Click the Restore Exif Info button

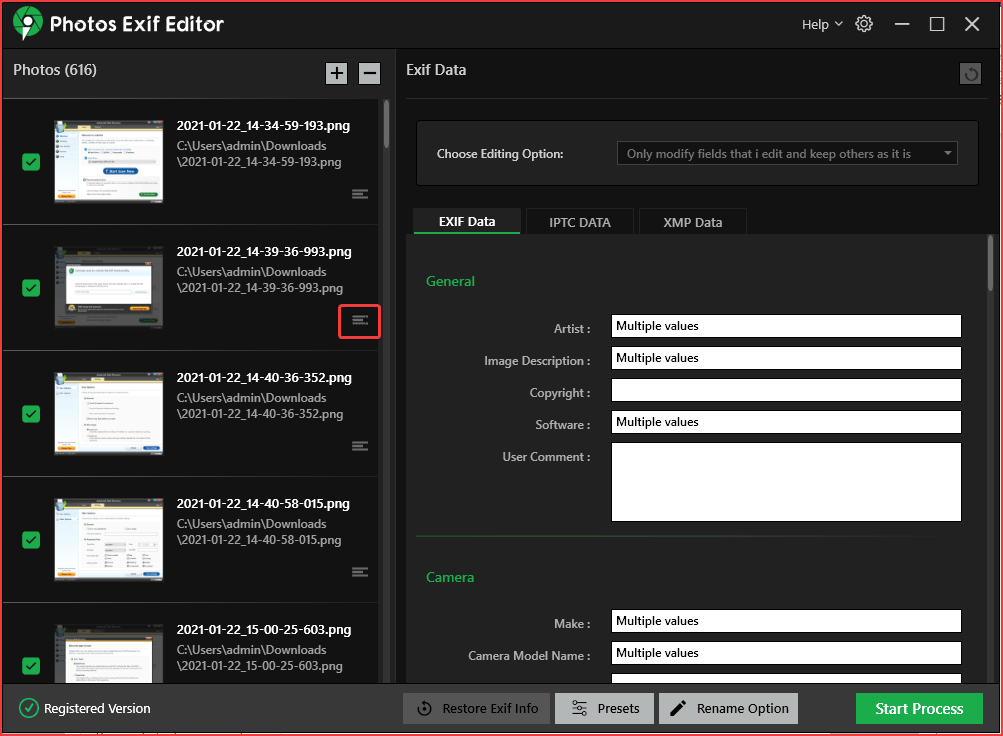pos(476,708)
